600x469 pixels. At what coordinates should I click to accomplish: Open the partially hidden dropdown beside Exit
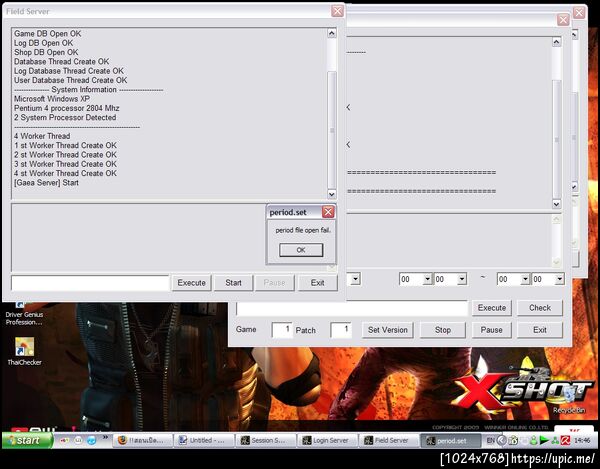coord(355,279)
